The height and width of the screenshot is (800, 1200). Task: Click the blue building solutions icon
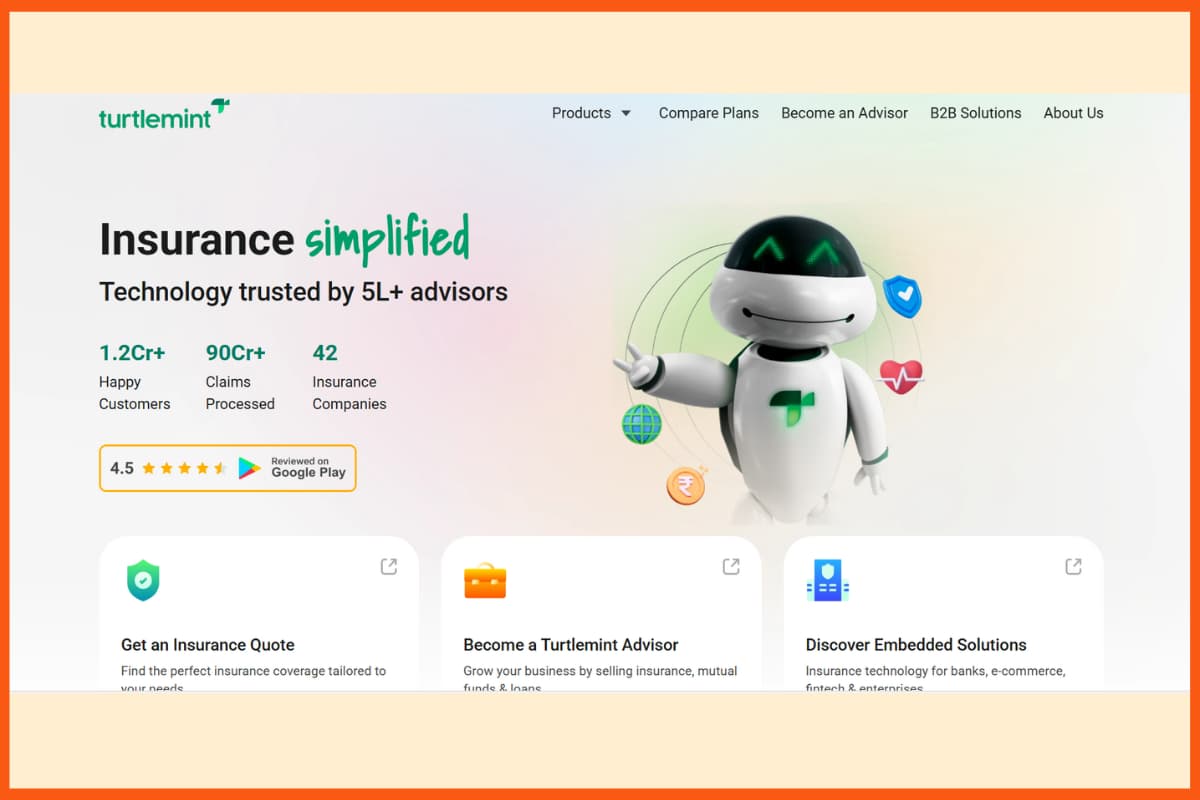coord(828,580)
